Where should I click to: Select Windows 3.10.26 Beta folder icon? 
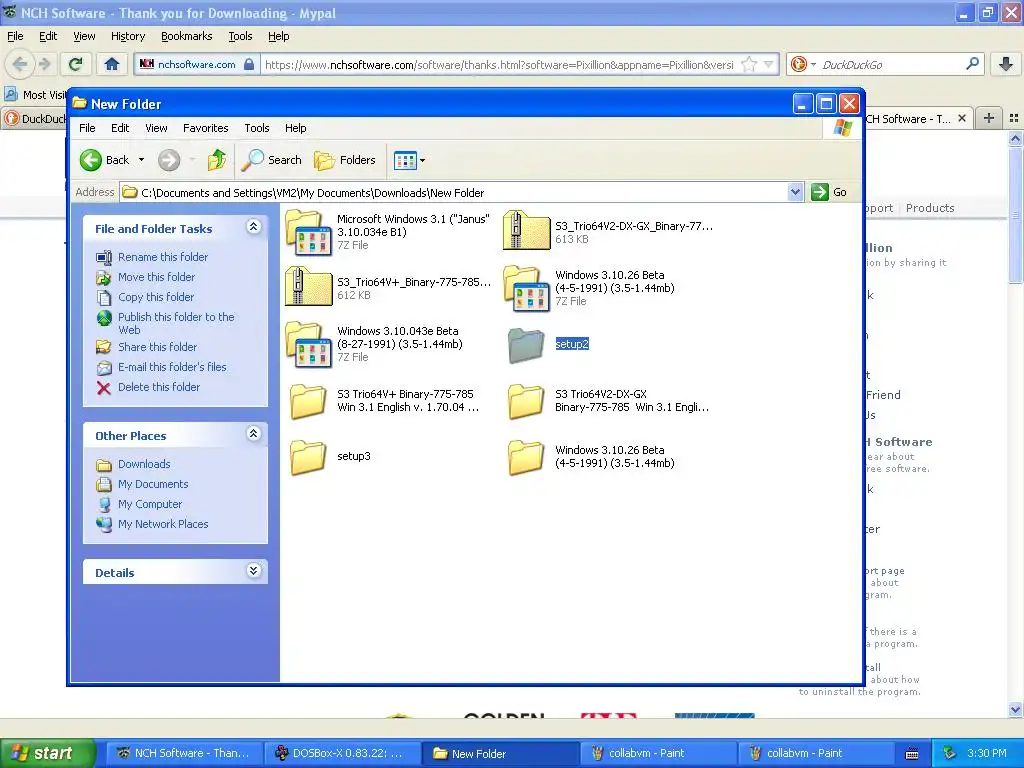526,456
